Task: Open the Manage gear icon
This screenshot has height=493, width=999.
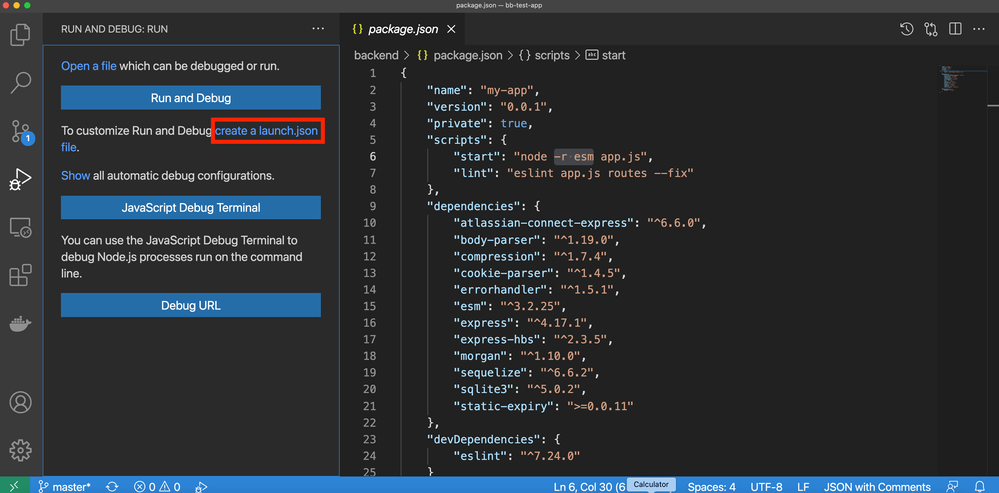Action: tap(20, 450)
